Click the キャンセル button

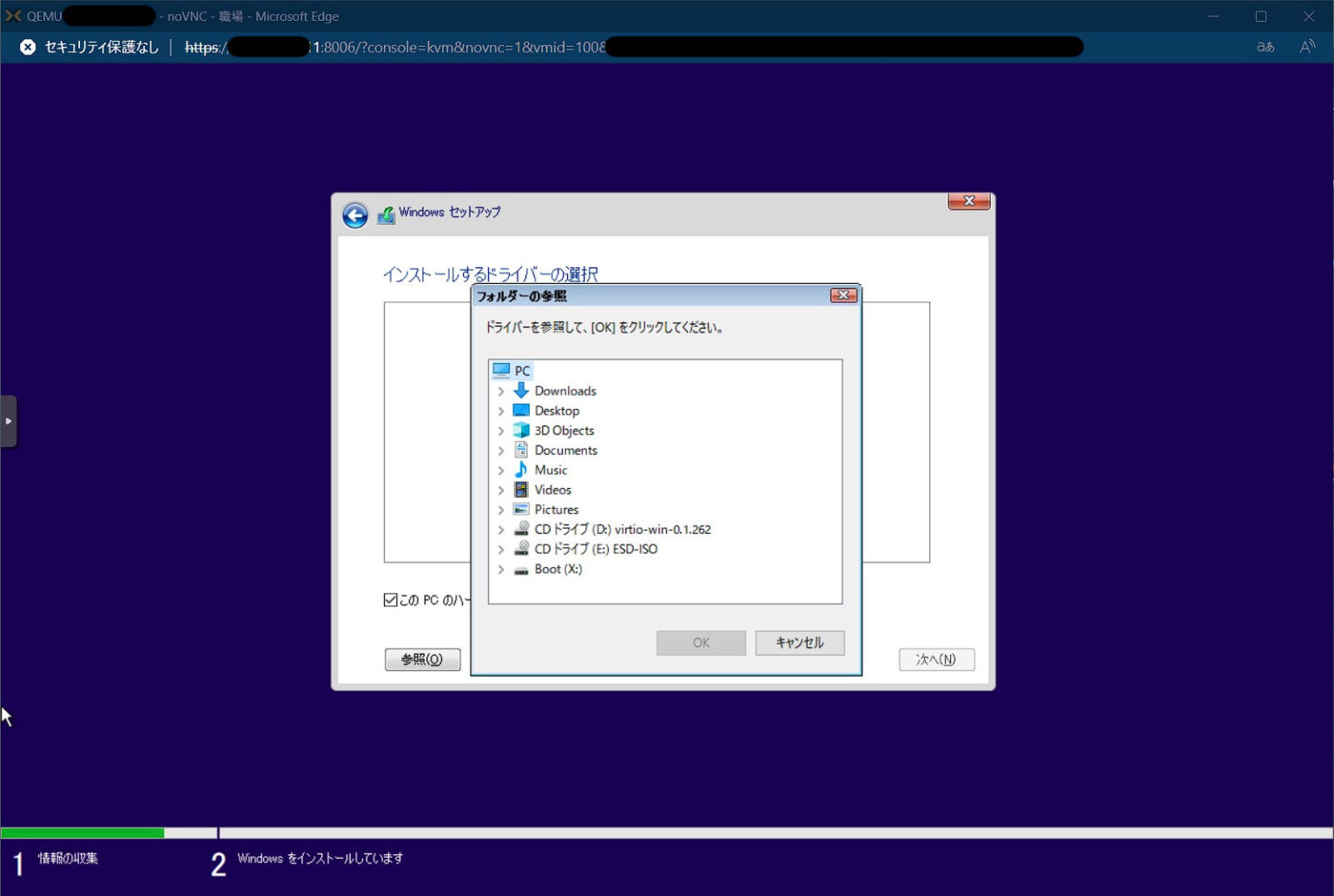coord(799,642)
